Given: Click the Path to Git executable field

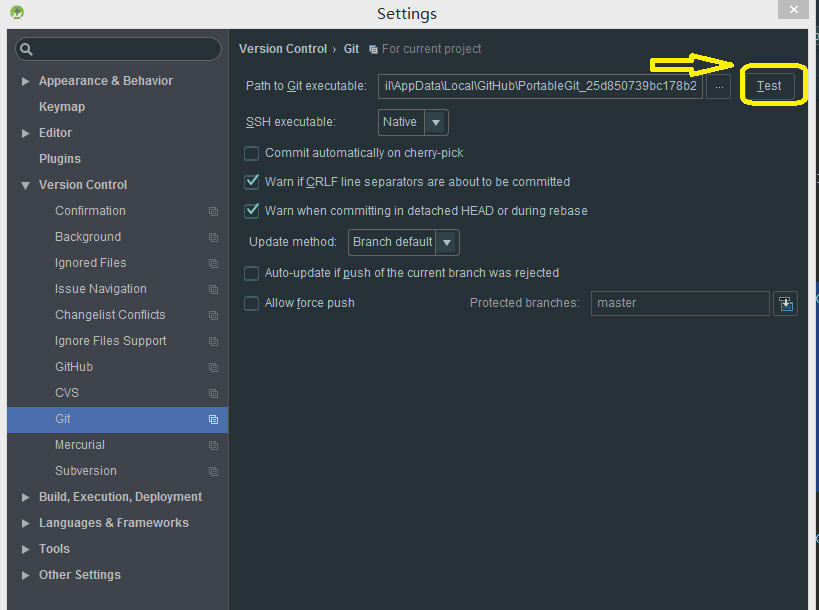Looking at the screenshot, I should coord(540,86).
